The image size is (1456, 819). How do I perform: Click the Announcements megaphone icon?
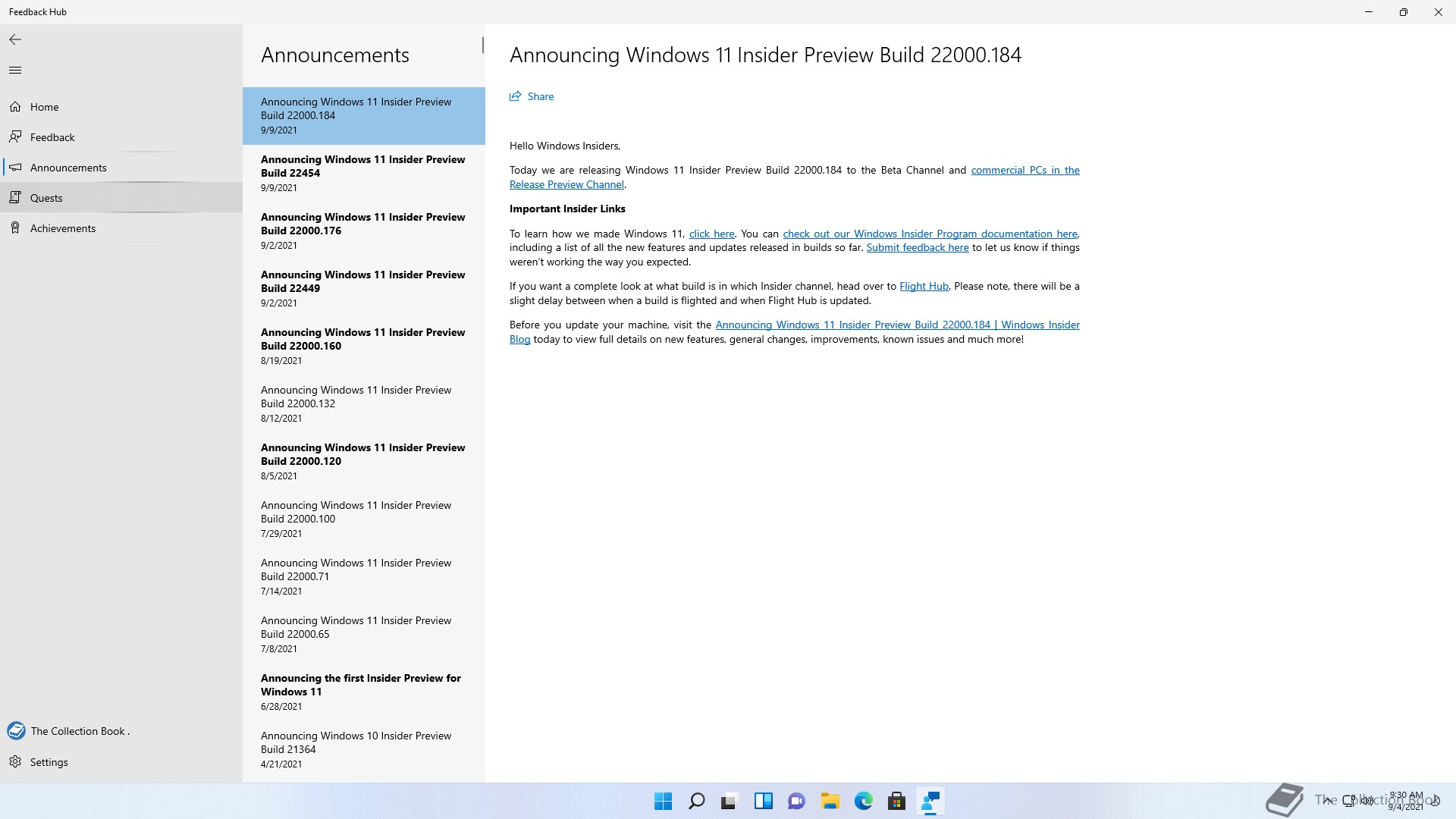coord(15,168)
